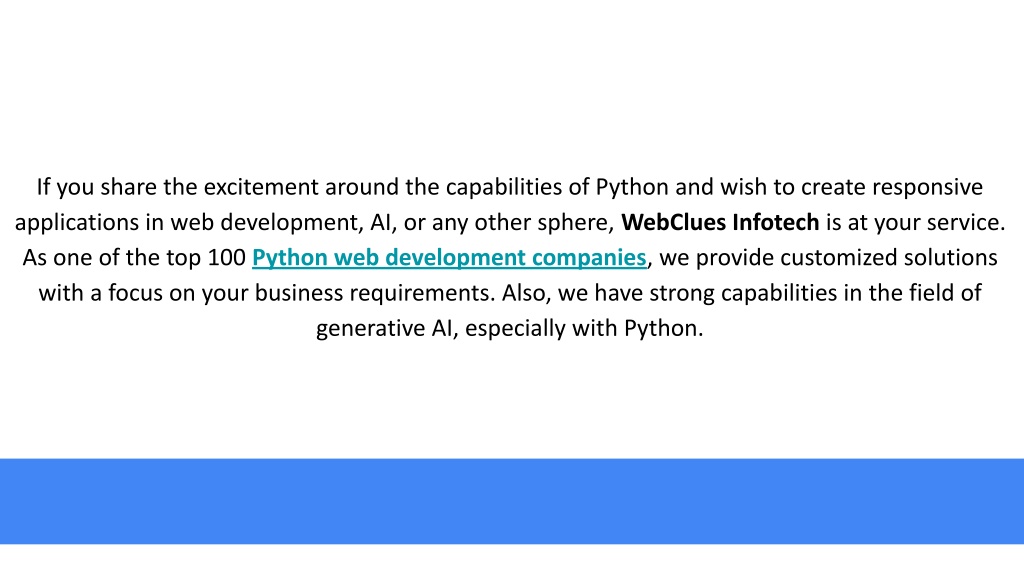Screen dimensions: 1024x576
Task: Click the bold WebClues Infotech text
Action: [720, 223]
